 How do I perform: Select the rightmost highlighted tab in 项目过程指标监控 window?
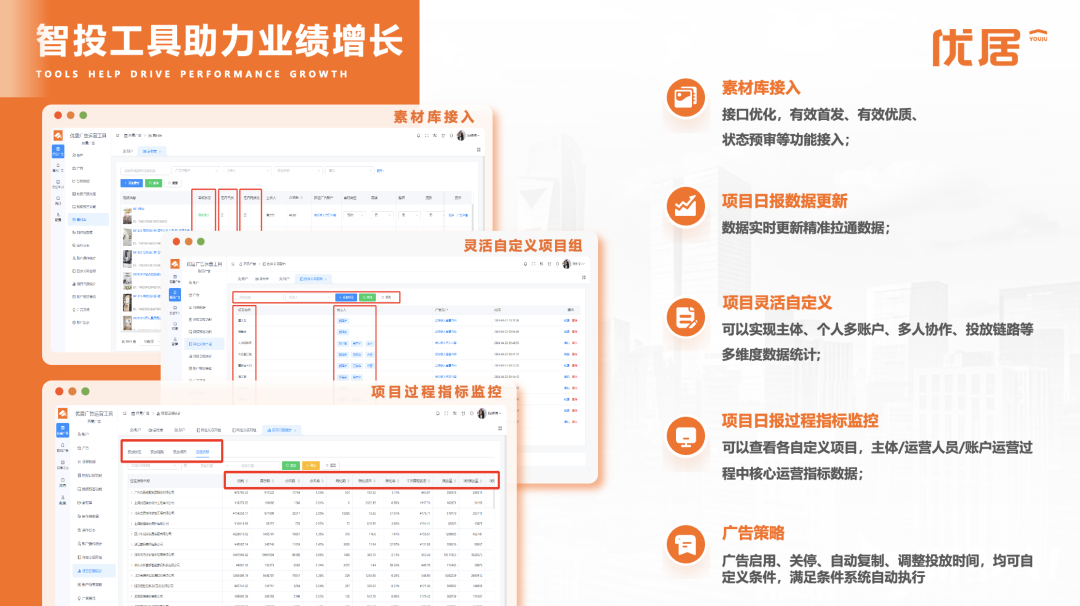point(282,430)
